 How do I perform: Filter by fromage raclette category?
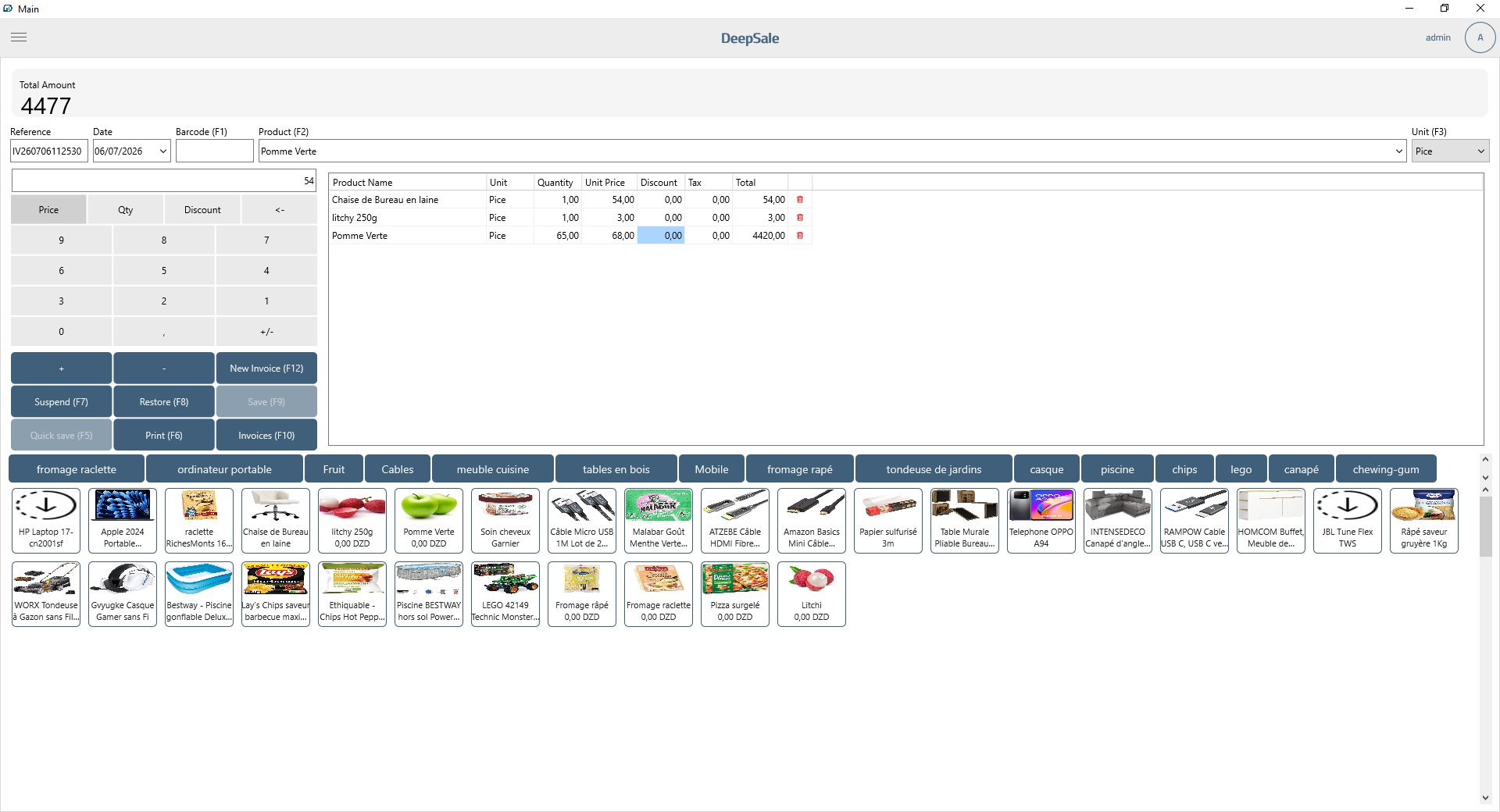click(77, 469)
